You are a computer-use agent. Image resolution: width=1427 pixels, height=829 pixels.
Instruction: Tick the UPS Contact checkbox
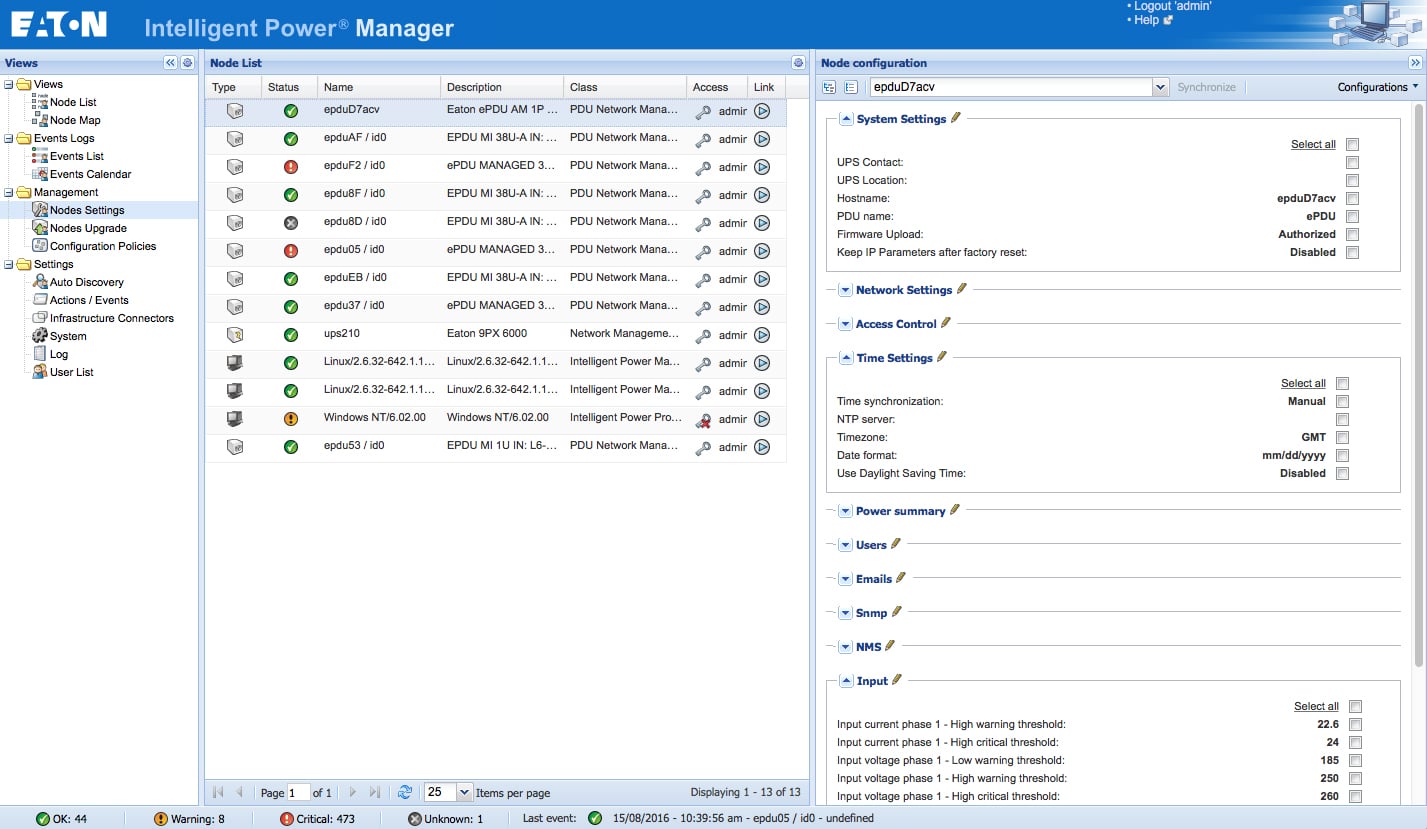click(1352, 162)
